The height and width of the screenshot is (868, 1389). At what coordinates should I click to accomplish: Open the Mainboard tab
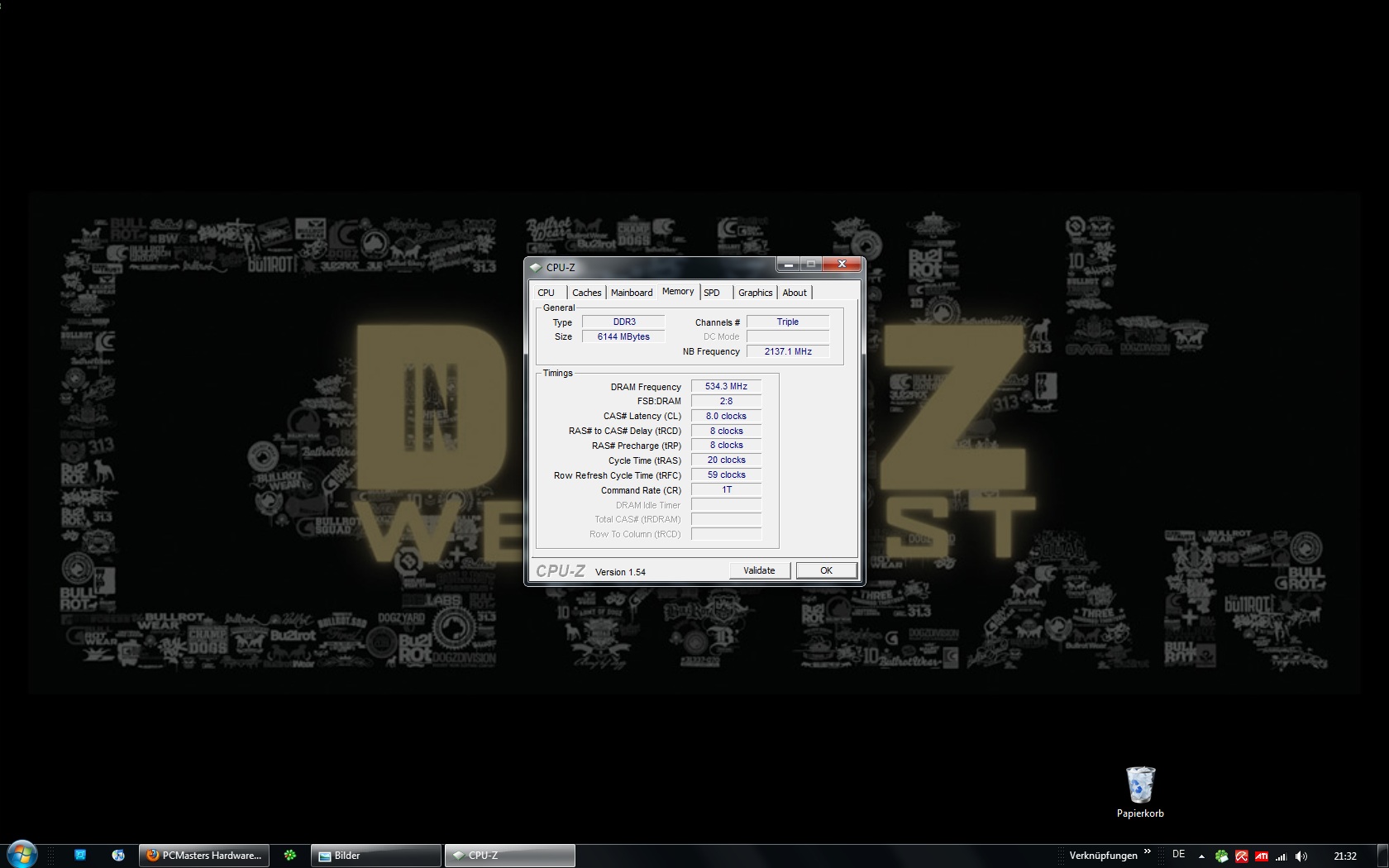(x=632, y=293)
